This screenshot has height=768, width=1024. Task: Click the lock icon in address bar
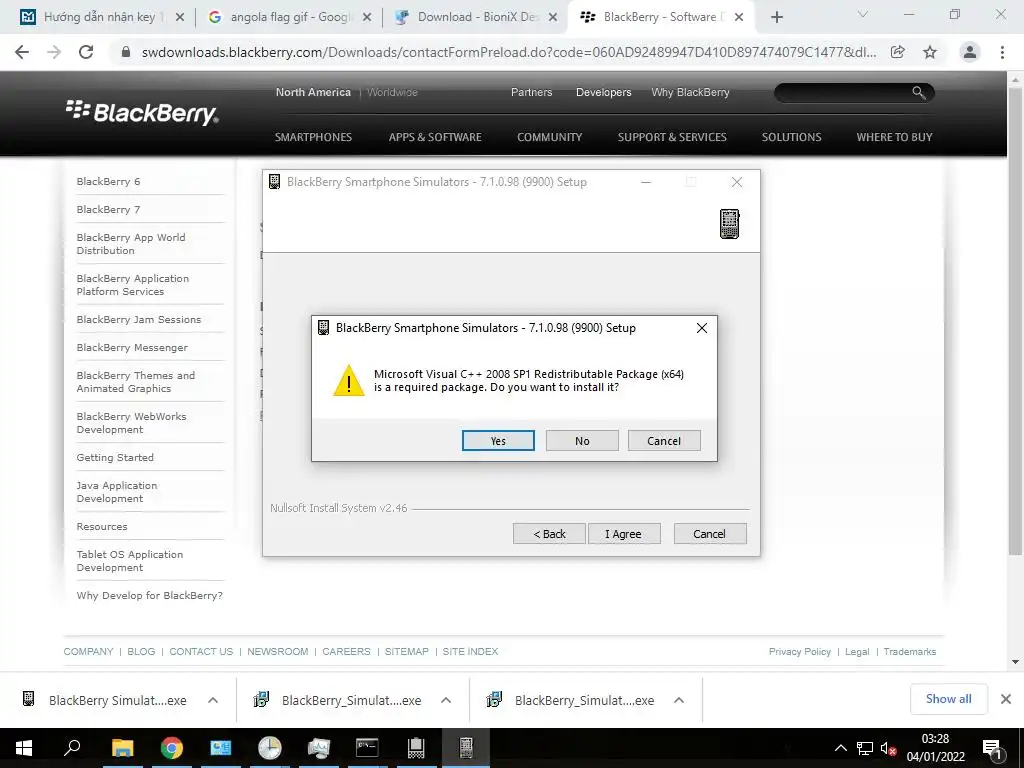125,52
